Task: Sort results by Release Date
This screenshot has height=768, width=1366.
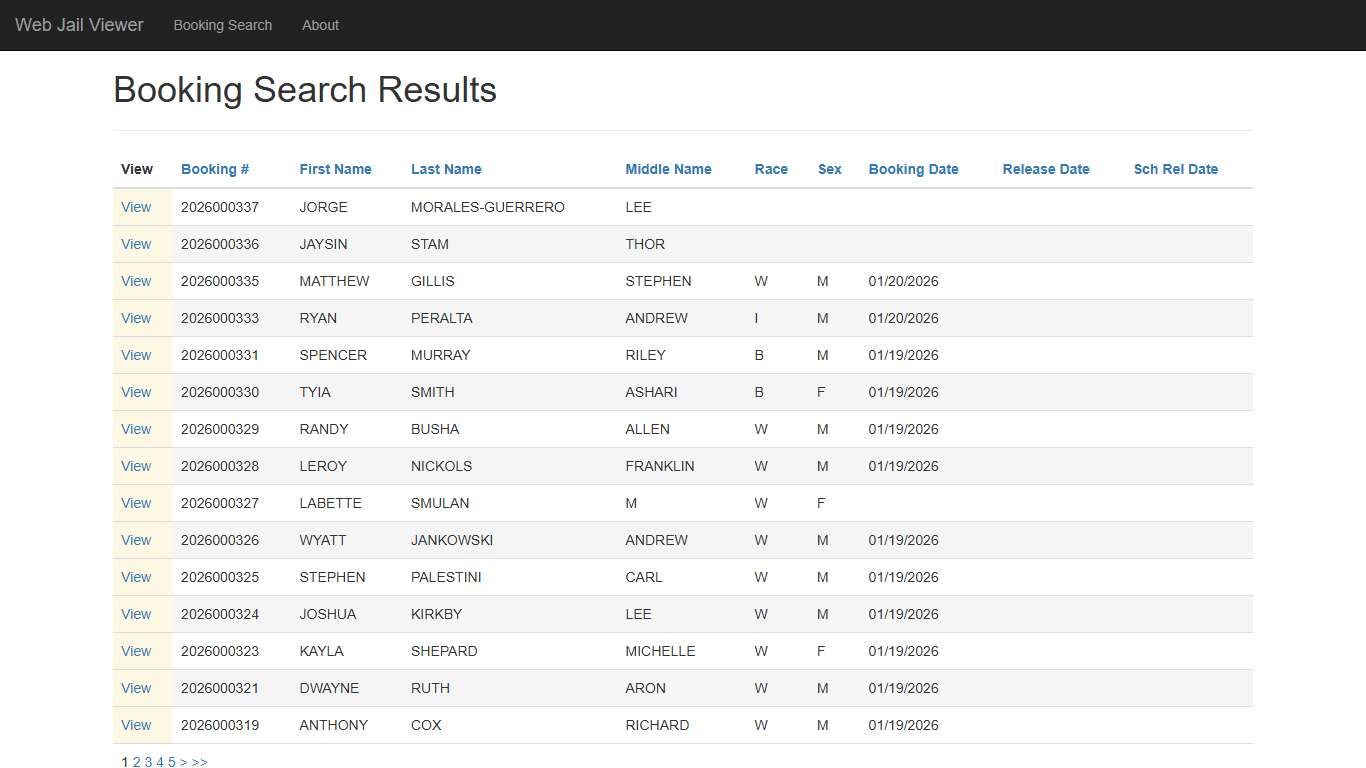Action: point(1045,169)
